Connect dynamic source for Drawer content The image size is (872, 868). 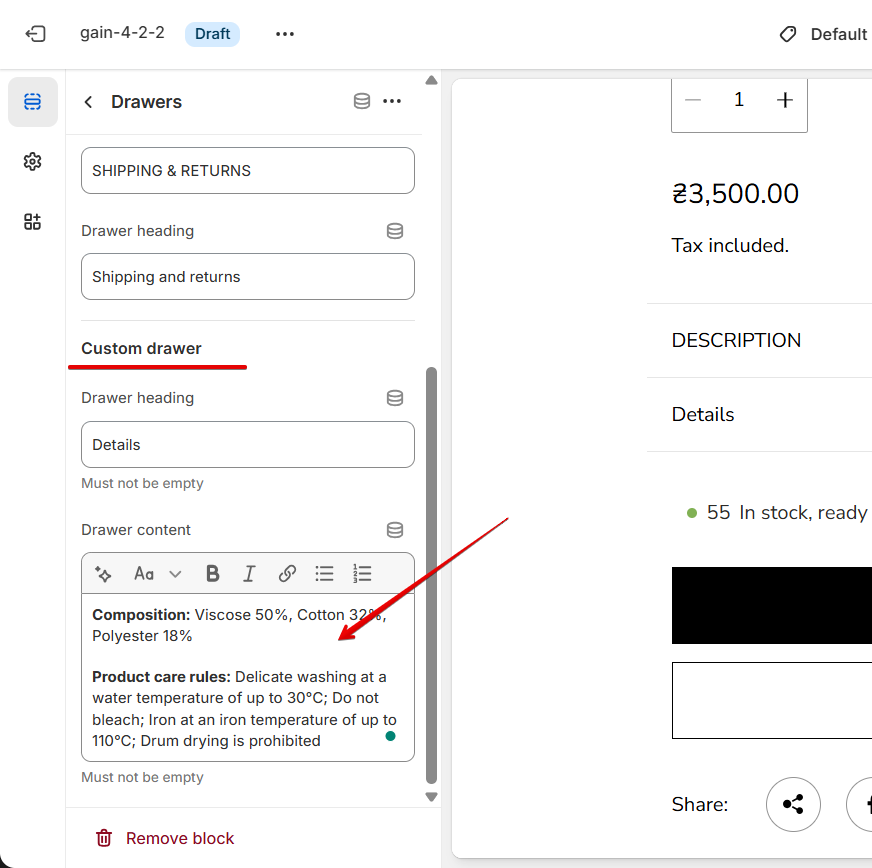pos(395,530)
